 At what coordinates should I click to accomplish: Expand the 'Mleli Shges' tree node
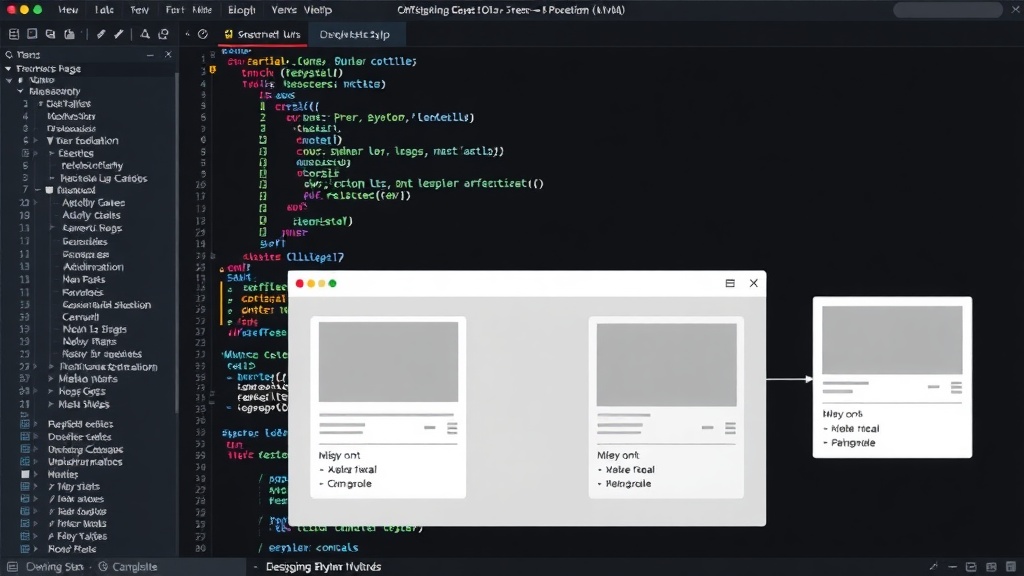[x=51, y=404]
